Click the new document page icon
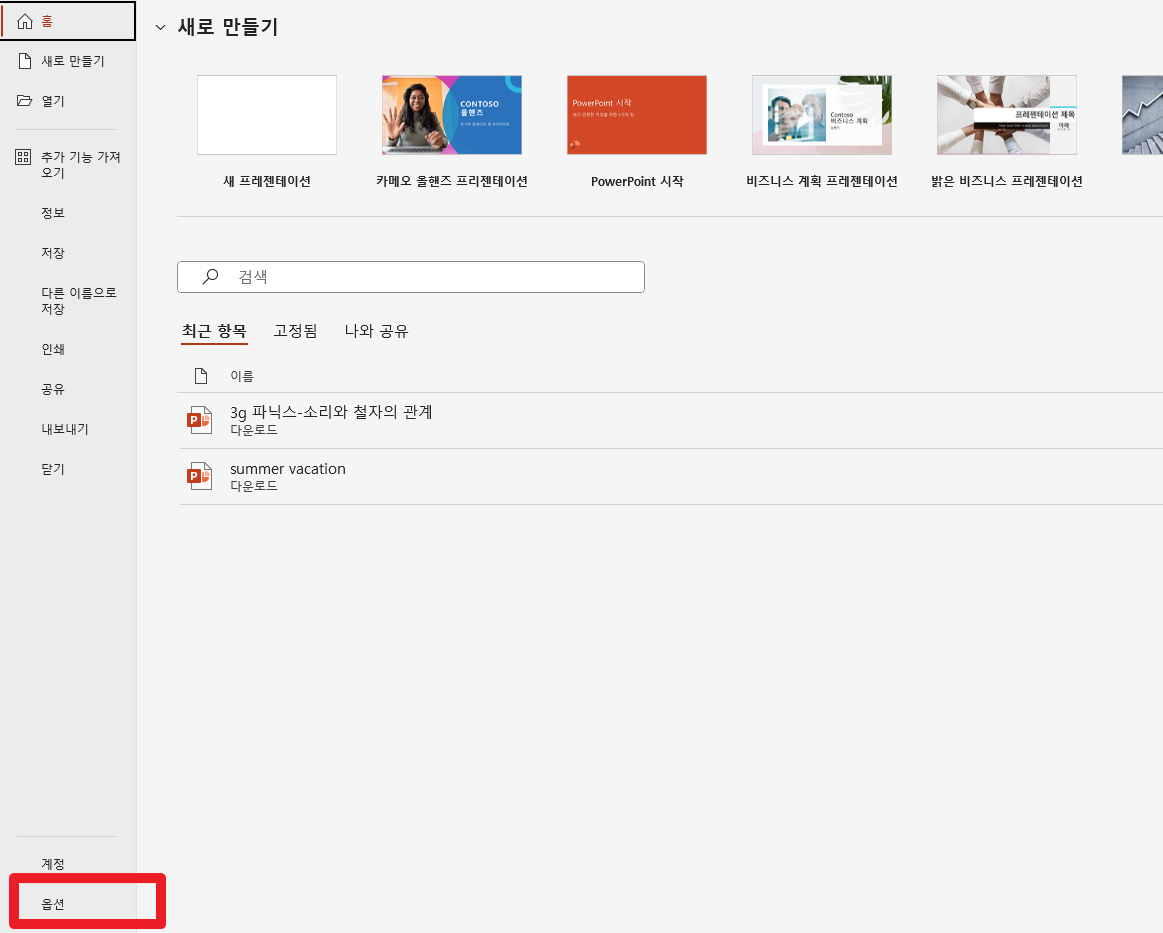Image resolution: width=1163 pixels, height=933 pixels. click(24, 61)
